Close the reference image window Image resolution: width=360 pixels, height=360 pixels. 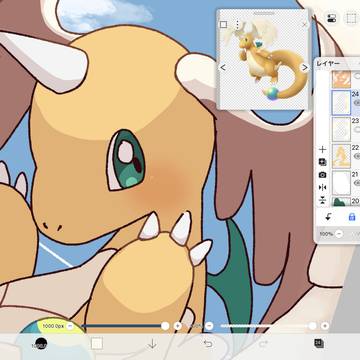pos(304,24)
